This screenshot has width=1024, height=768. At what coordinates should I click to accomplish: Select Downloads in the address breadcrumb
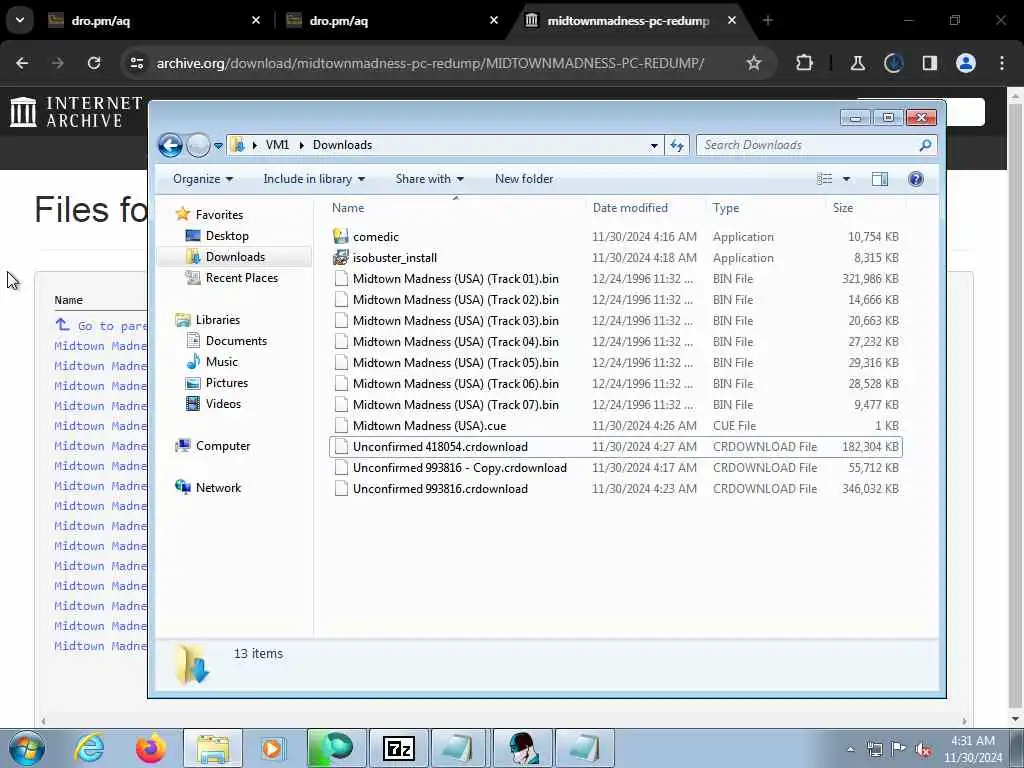[x=342, y=145]
